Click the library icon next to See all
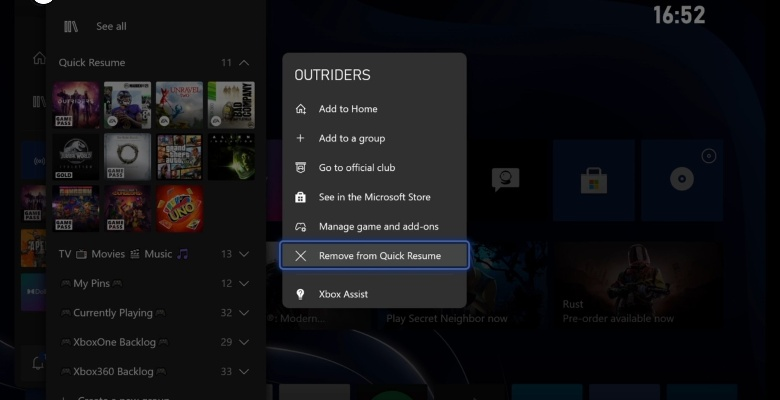 point(70,26)
